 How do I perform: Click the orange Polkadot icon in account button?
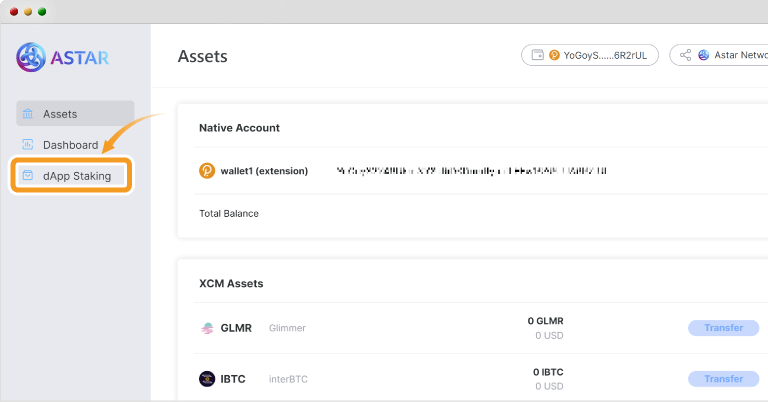(554, 55)
